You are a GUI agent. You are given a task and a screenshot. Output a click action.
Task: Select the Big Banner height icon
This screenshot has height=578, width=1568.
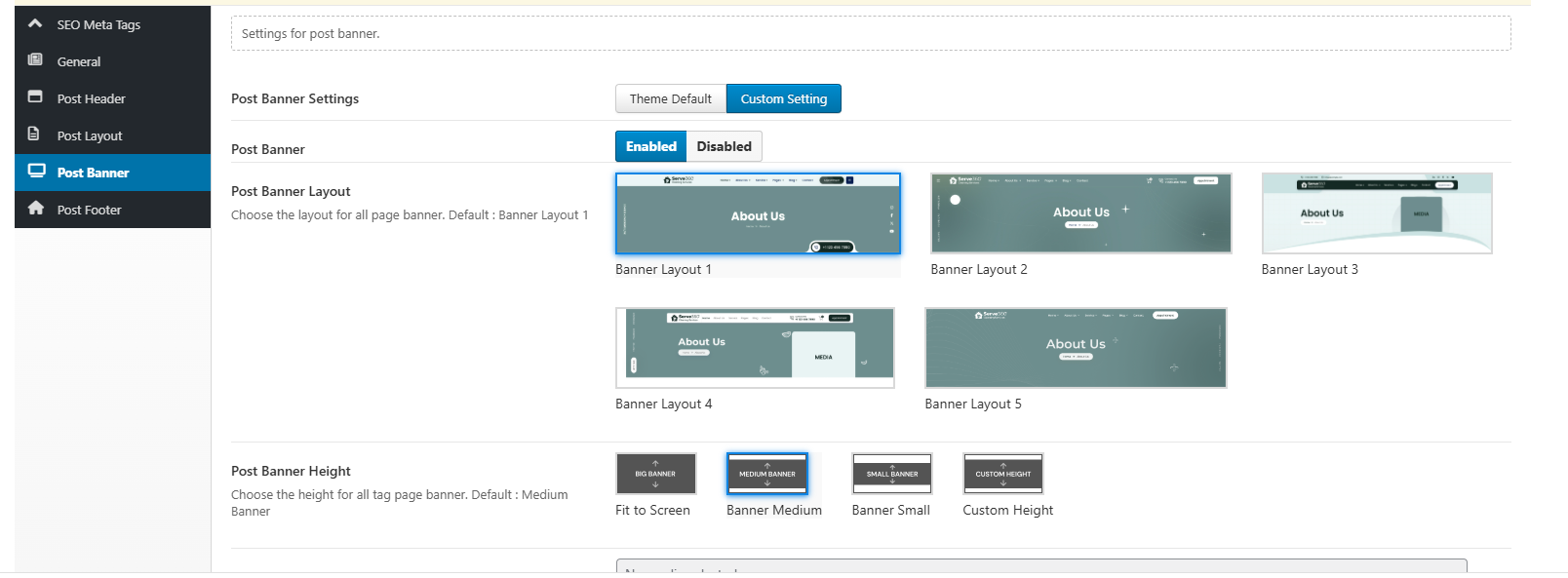(655, 474)
